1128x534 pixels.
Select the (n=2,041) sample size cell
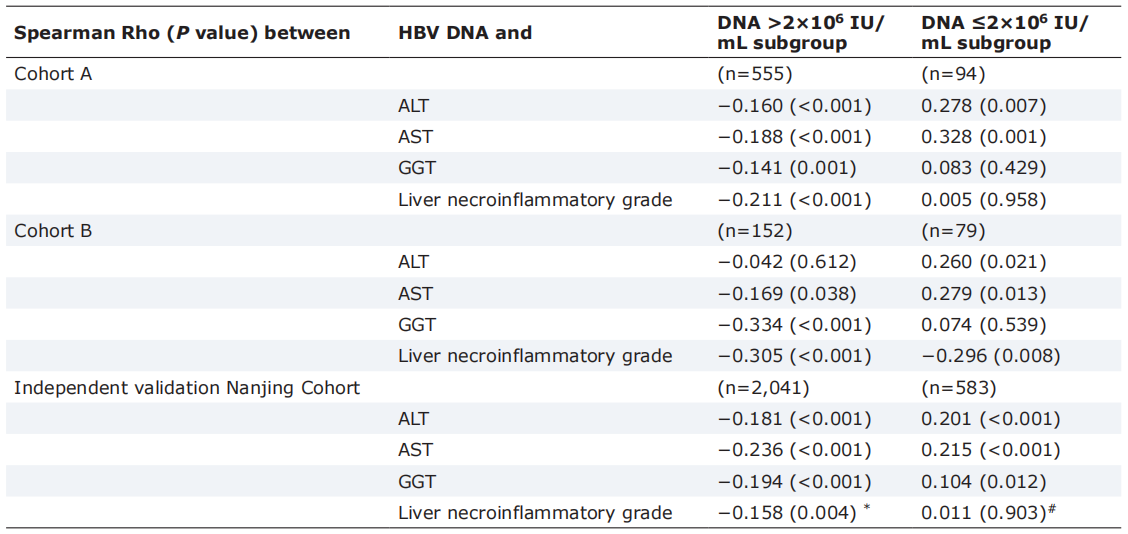[764, 387]
